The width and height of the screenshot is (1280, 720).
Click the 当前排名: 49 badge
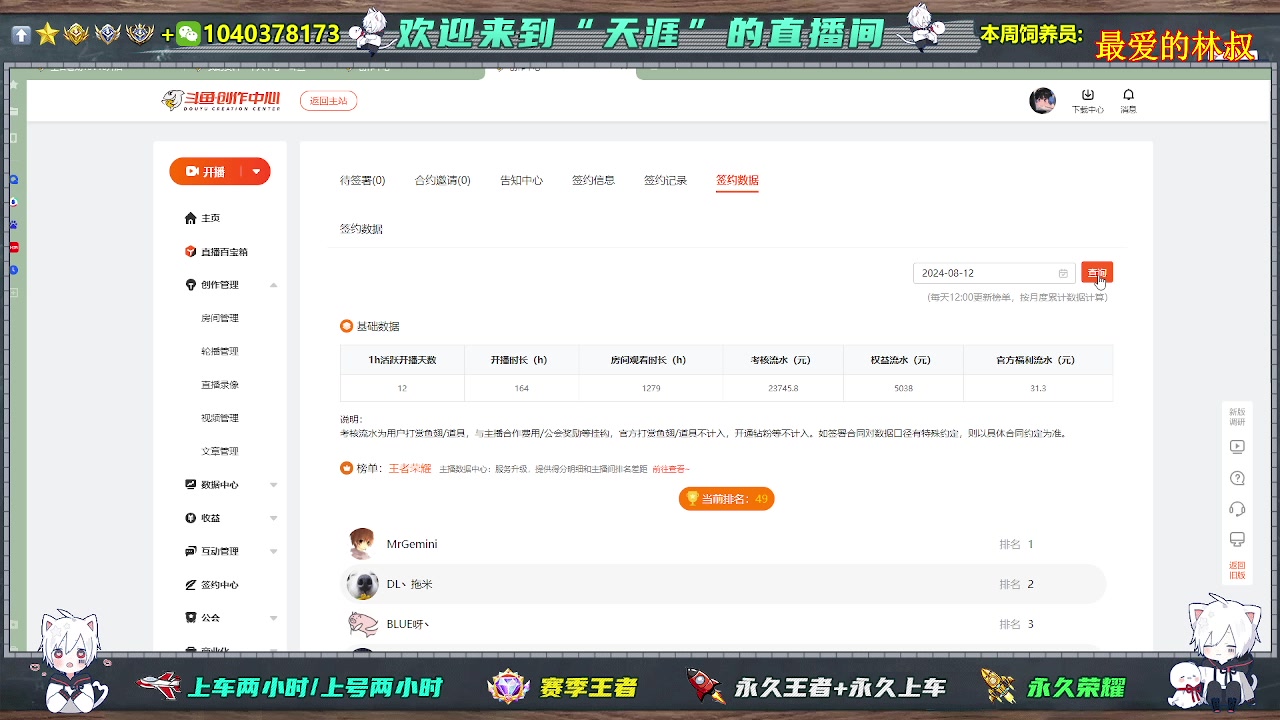point(727,499)
